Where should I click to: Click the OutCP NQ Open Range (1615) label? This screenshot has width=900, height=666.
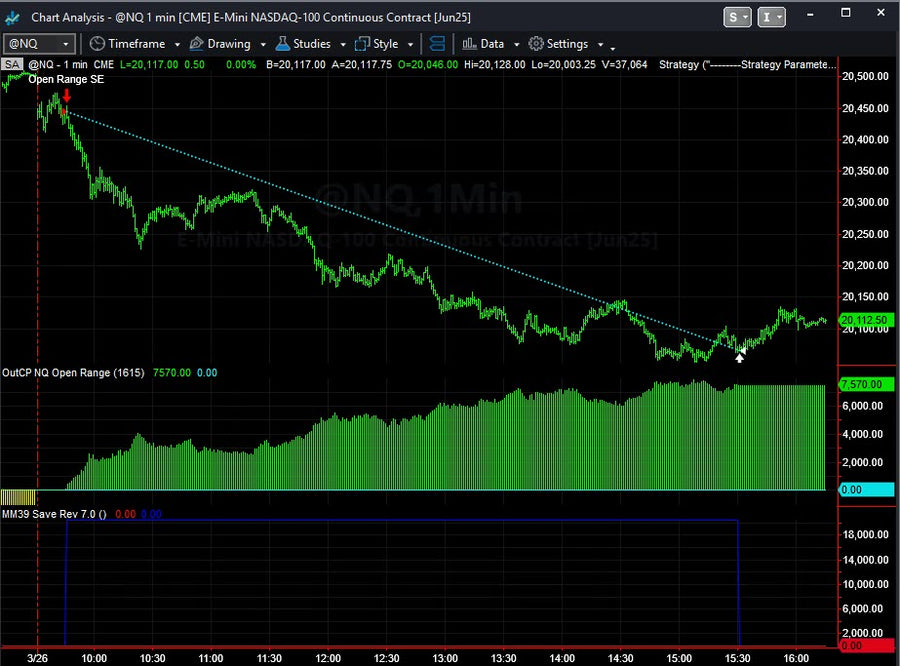pyautogui.click(x=73, y=373)
